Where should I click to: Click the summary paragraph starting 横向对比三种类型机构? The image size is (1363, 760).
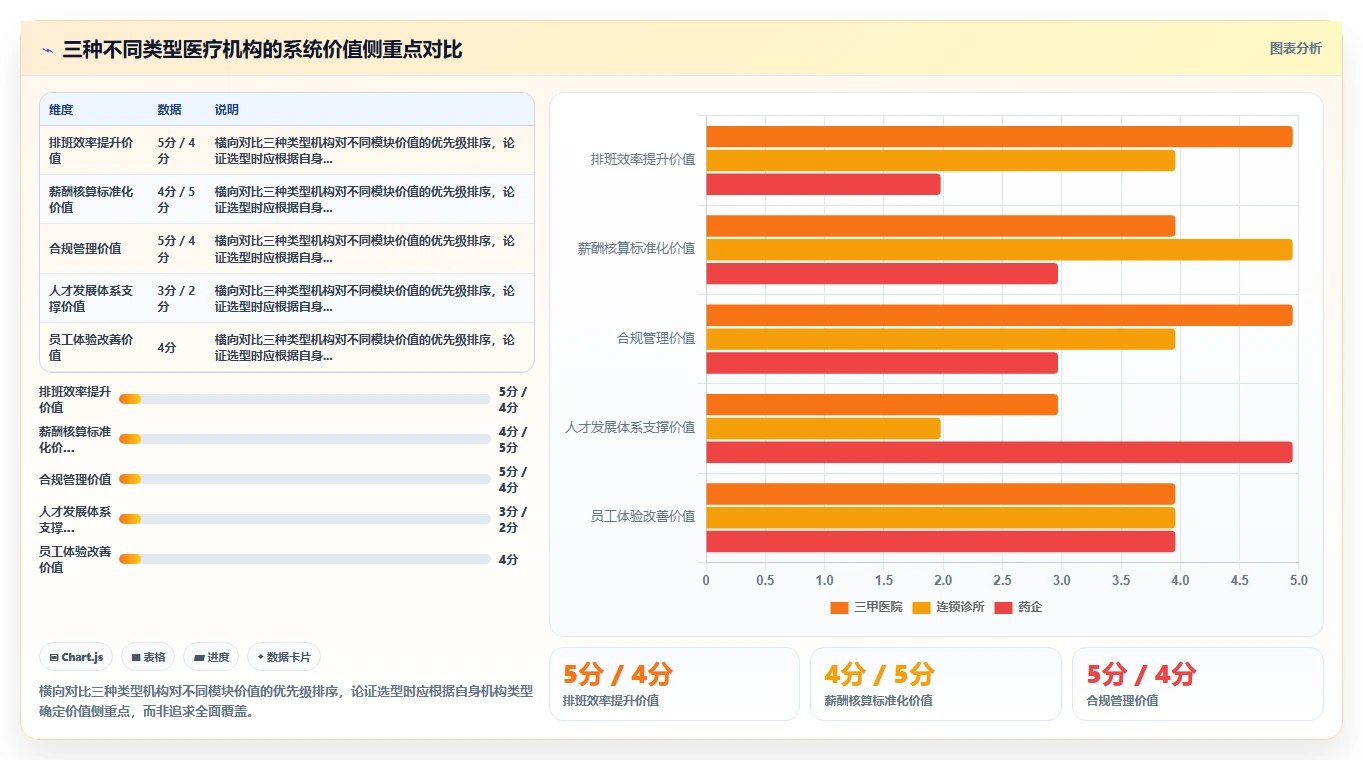coord(286,701)
